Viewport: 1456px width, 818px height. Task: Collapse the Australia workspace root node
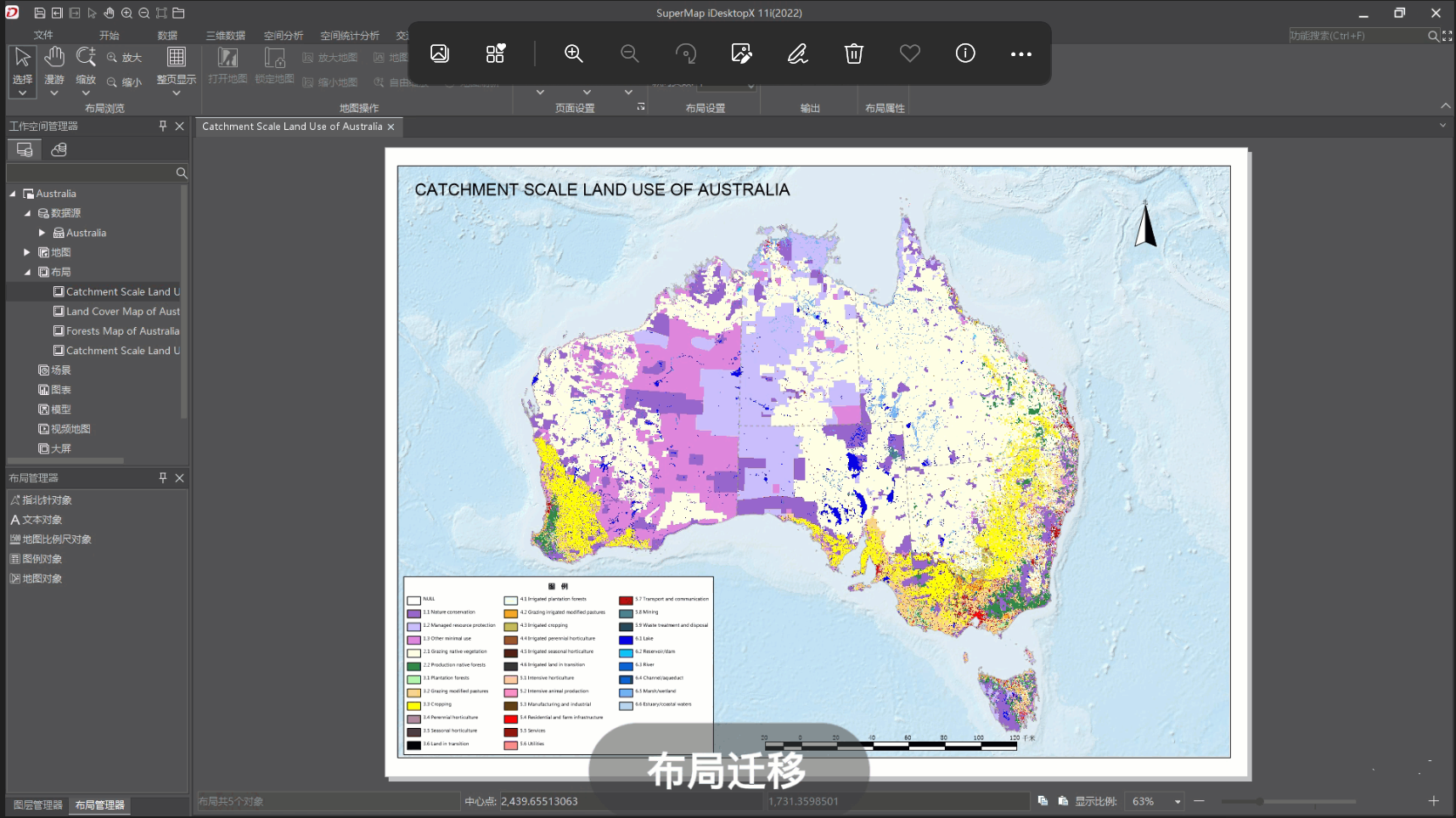click(x=13, y=194)
